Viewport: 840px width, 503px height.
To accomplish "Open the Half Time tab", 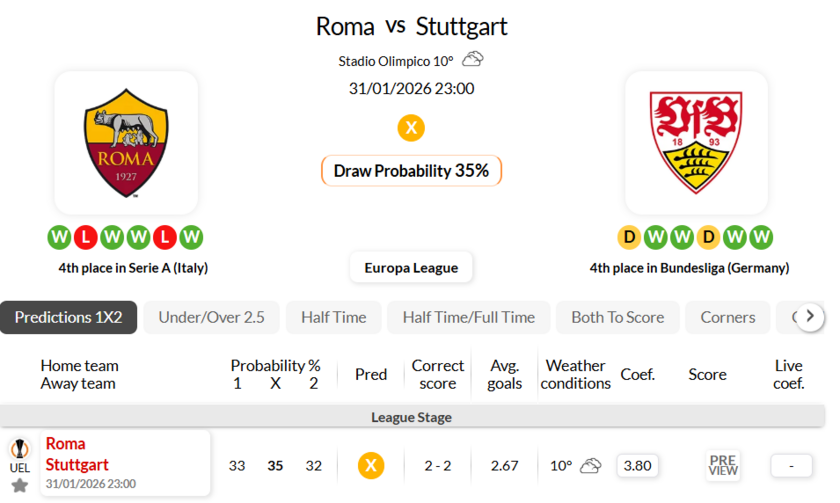I will [333, 317].
